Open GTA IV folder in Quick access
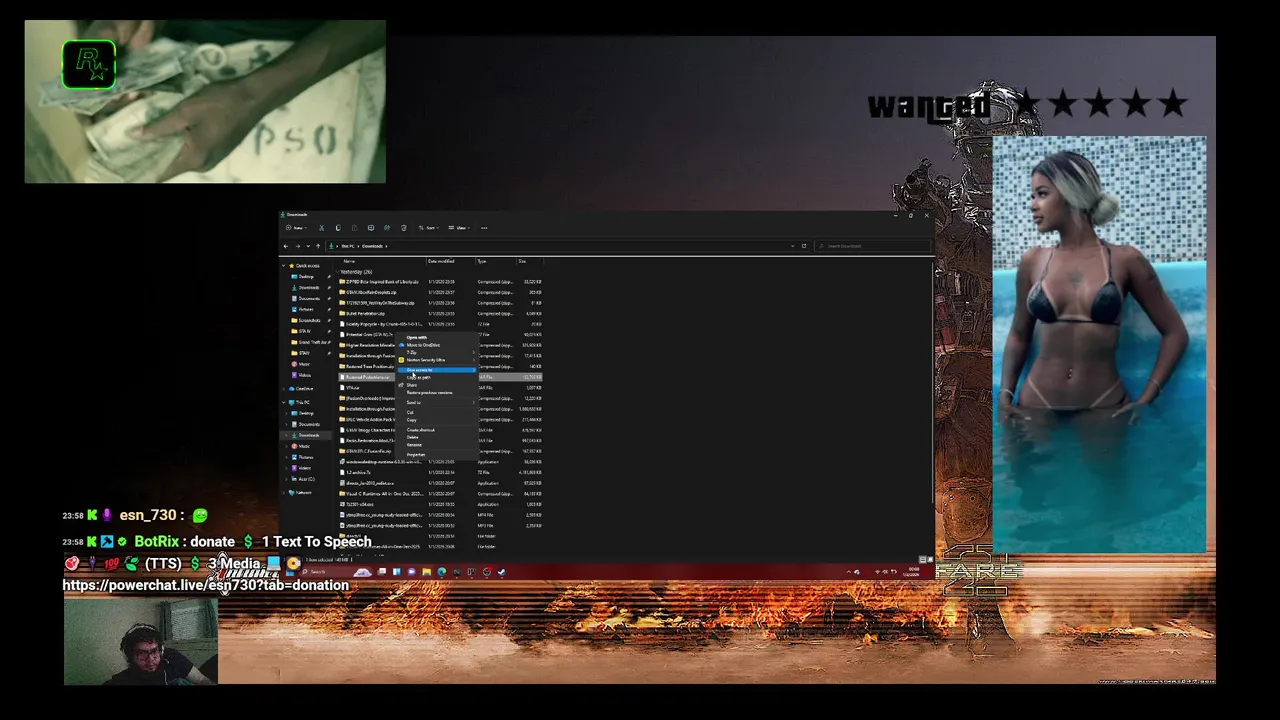Image resolution: width=1280 pixels, height=720 pixels. pos(304,331)
